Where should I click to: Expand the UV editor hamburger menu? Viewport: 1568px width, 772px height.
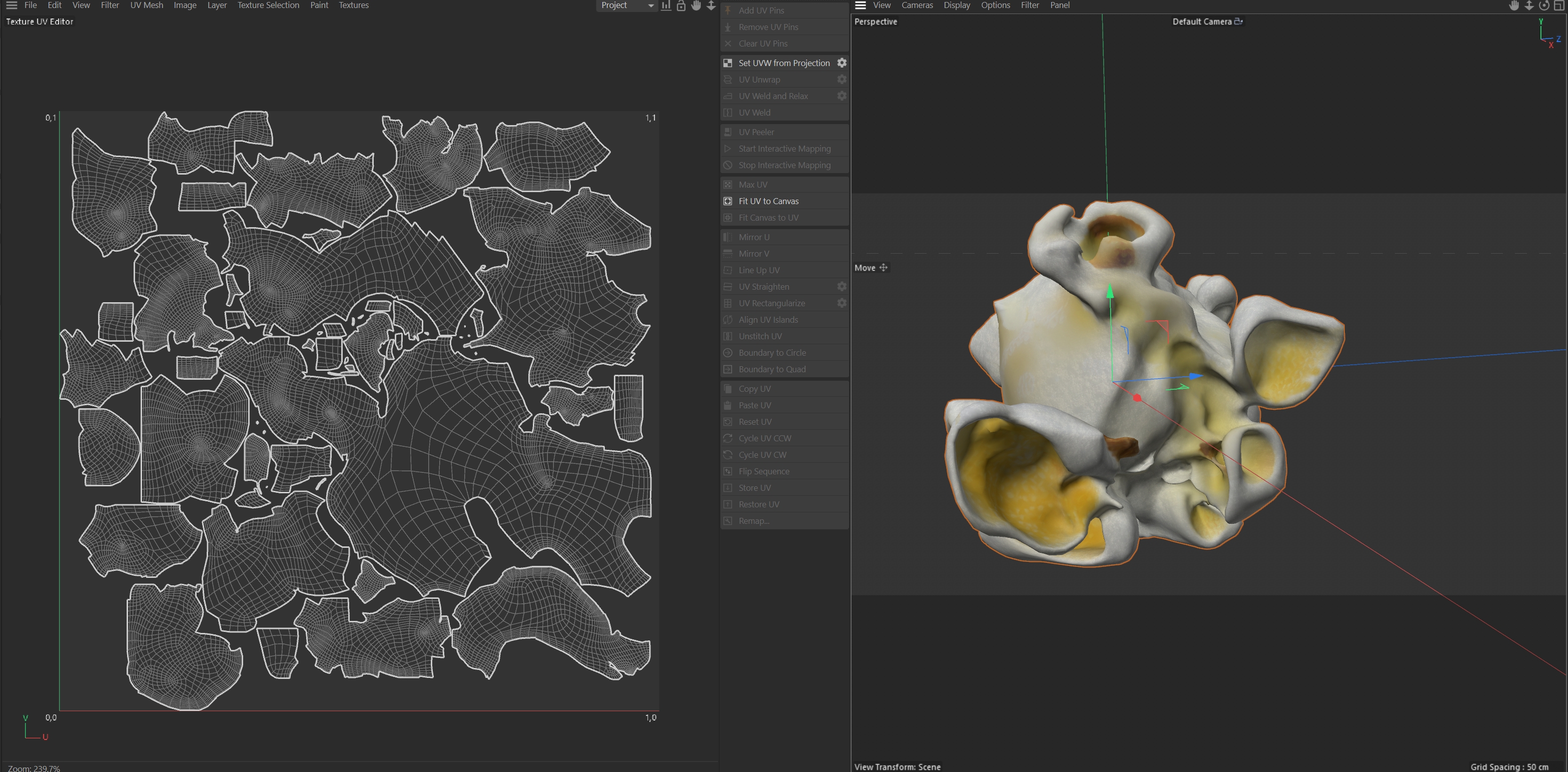12,6
